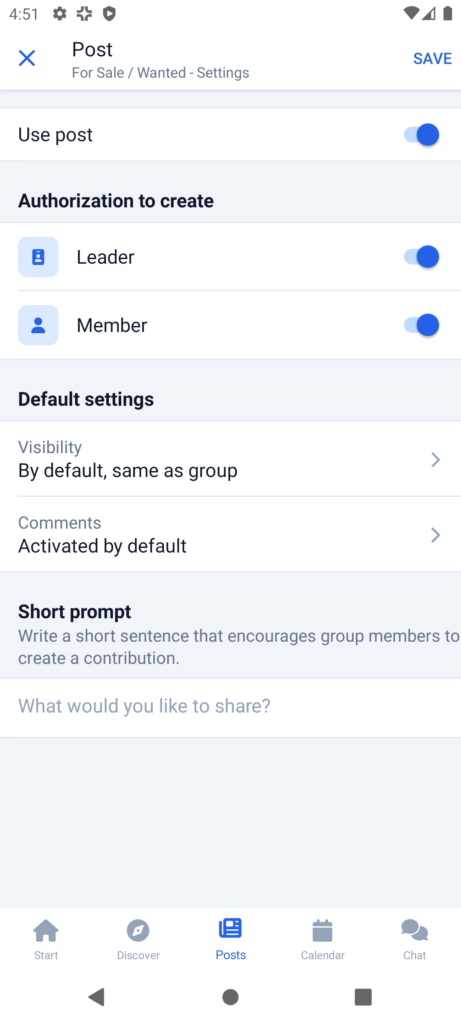Save the post settings

(432, 58)
